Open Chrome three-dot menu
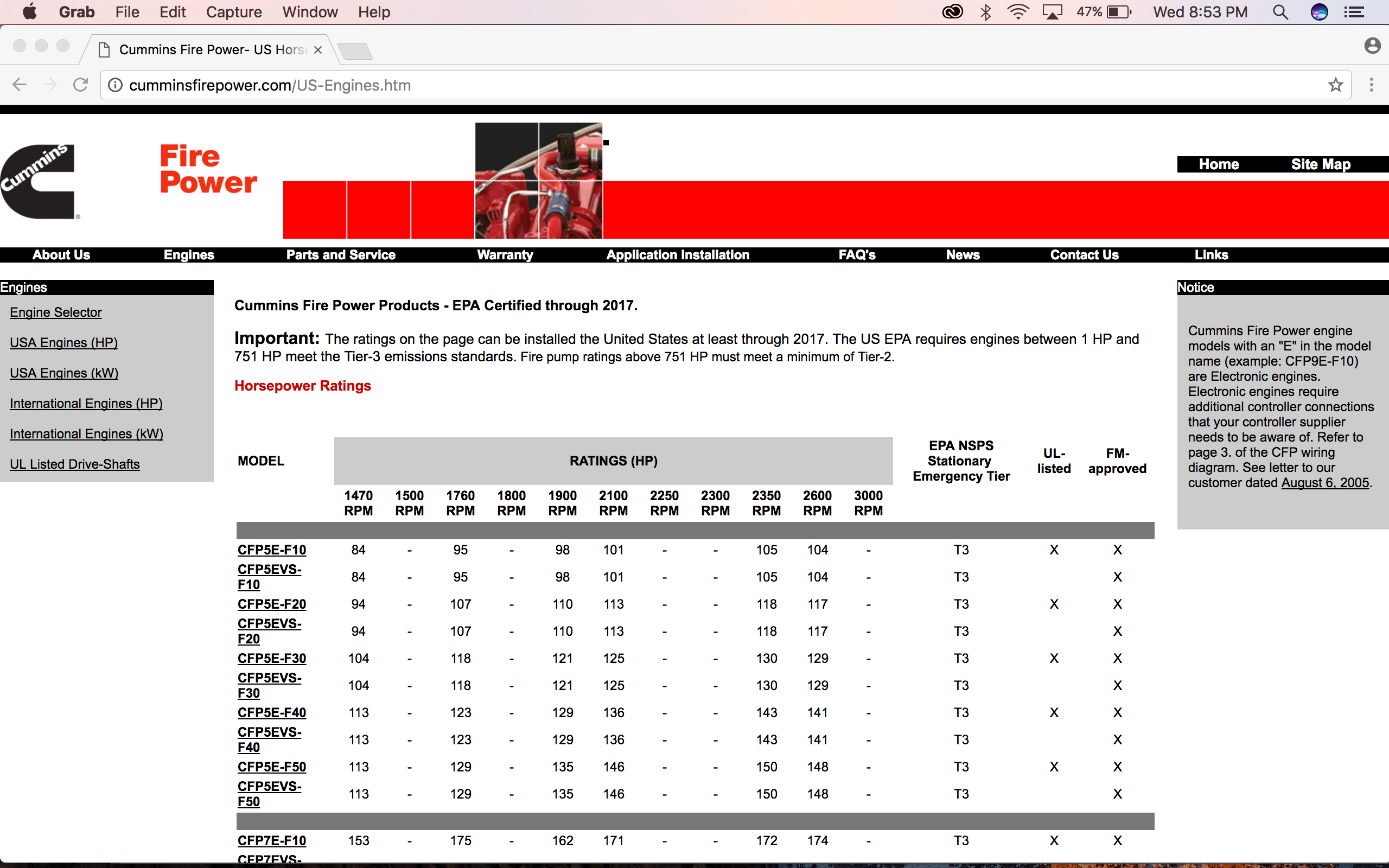1389x868 pixels. click(x=1371, y=85)
